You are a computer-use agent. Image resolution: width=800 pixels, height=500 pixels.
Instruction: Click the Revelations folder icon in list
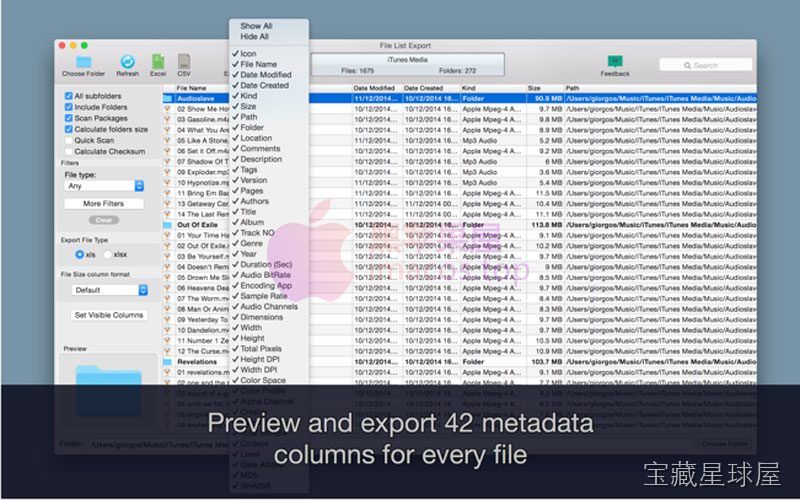[168, 361]
